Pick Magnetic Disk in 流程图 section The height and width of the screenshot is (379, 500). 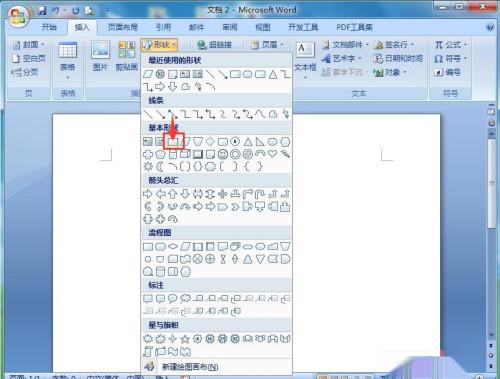tap(160, 272)
